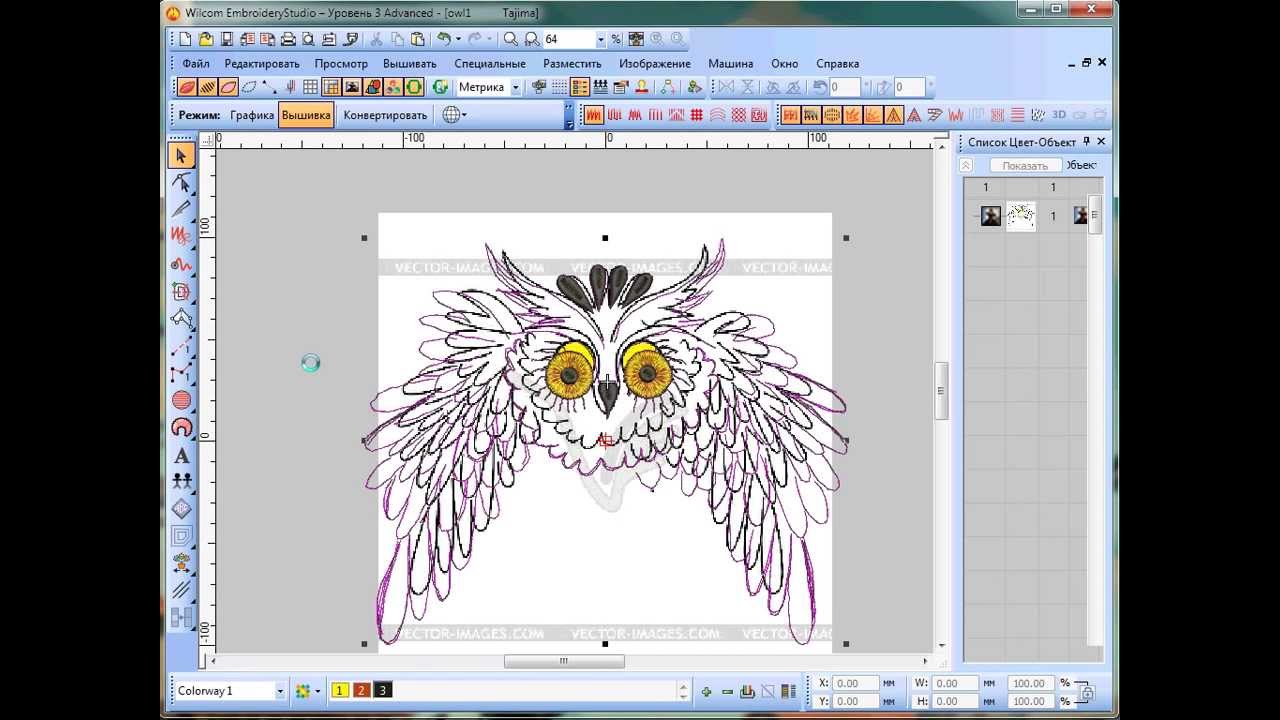Paste from clipboard icon

[417, 39]
